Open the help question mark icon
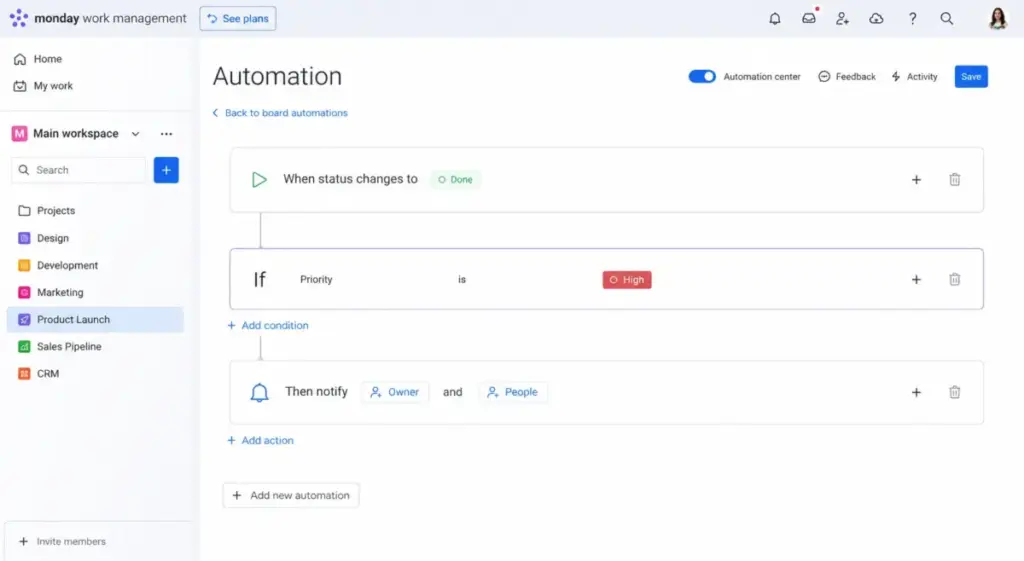 tap(912, 18)
